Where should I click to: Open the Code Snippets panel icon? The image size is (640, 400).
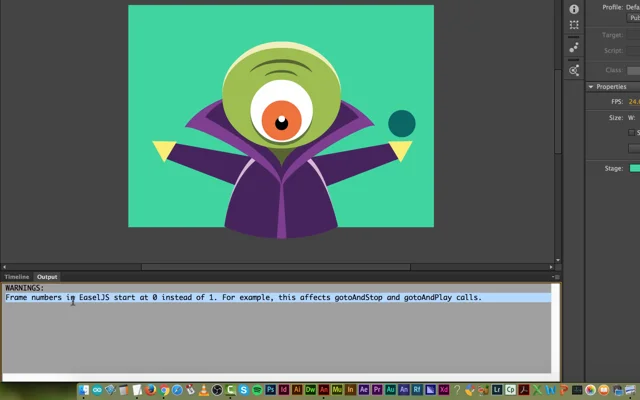(x=574, y=71)
